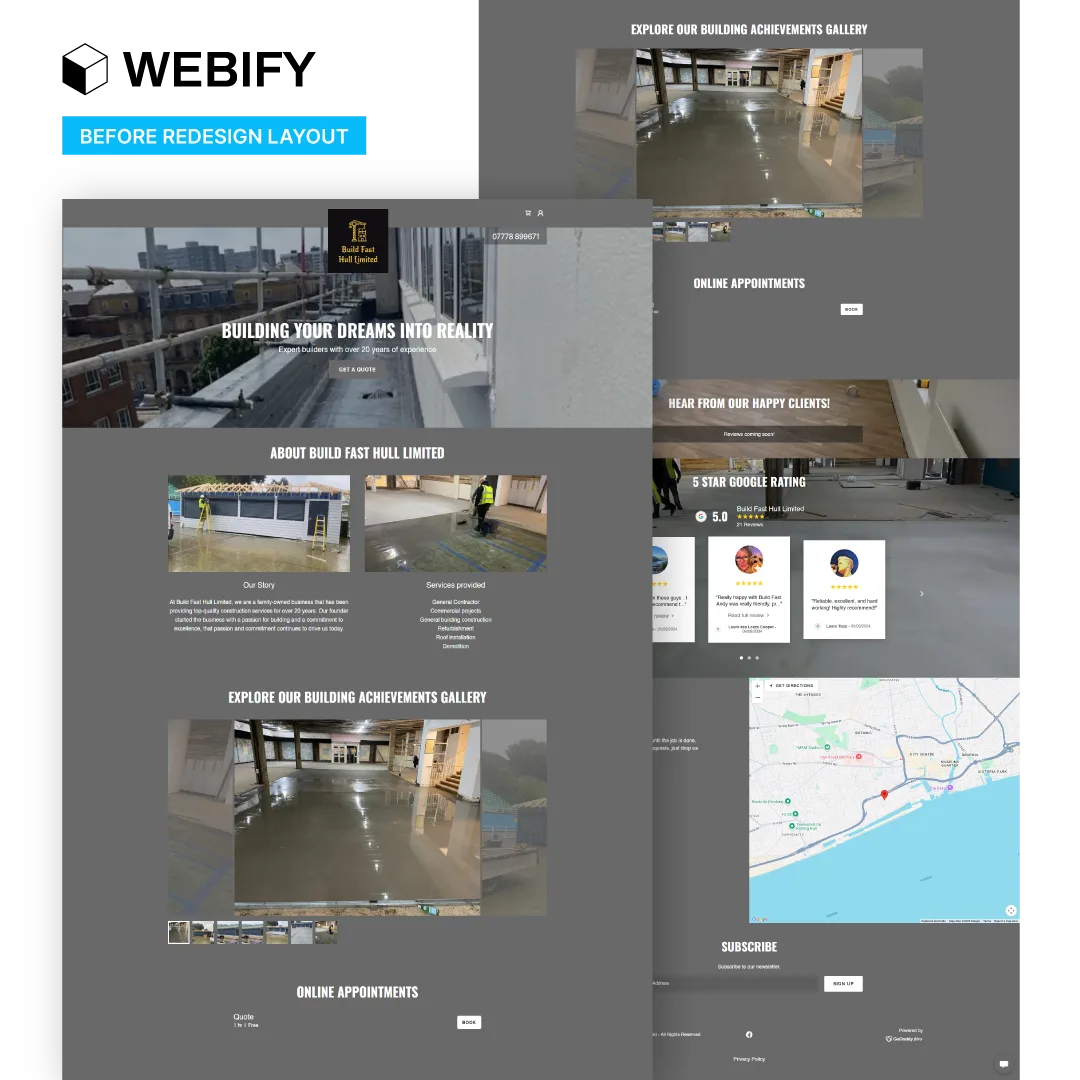Advance reviews with the right arrow
The height and width of the screenshot is (1080, 1080).
point(921,594)
